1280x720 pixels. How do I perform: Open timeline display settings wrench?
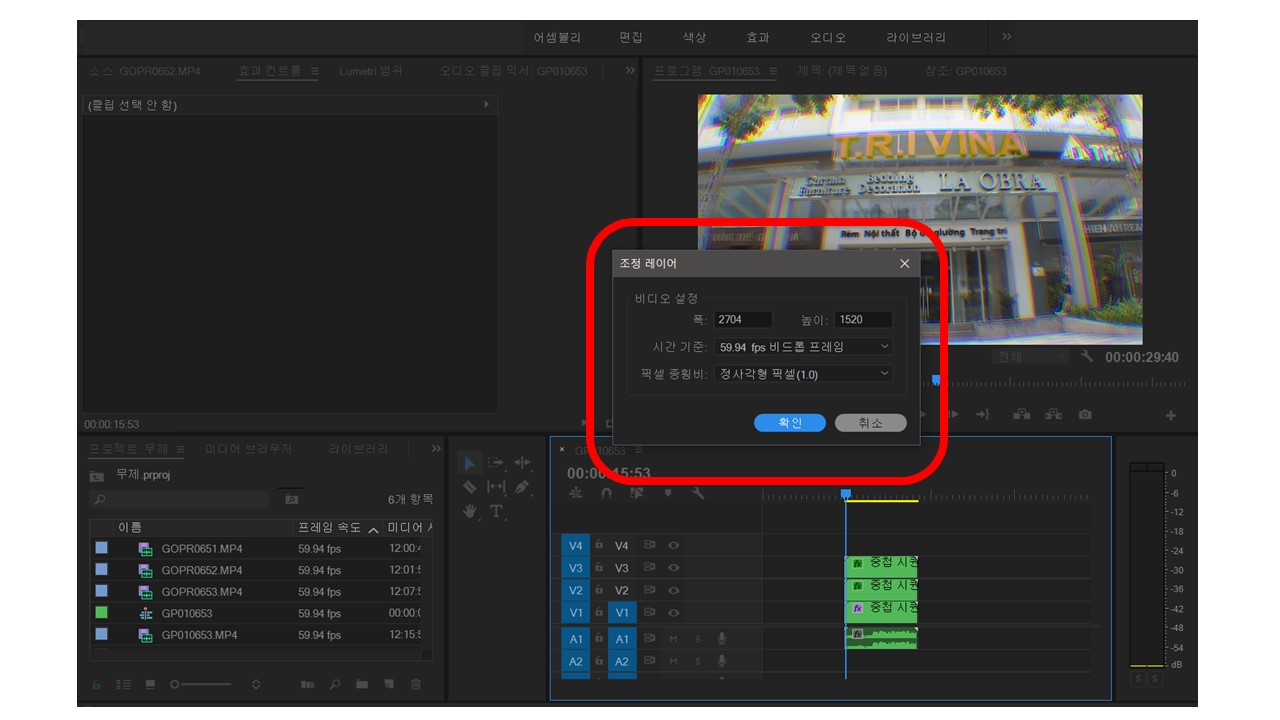coord(698,493)
